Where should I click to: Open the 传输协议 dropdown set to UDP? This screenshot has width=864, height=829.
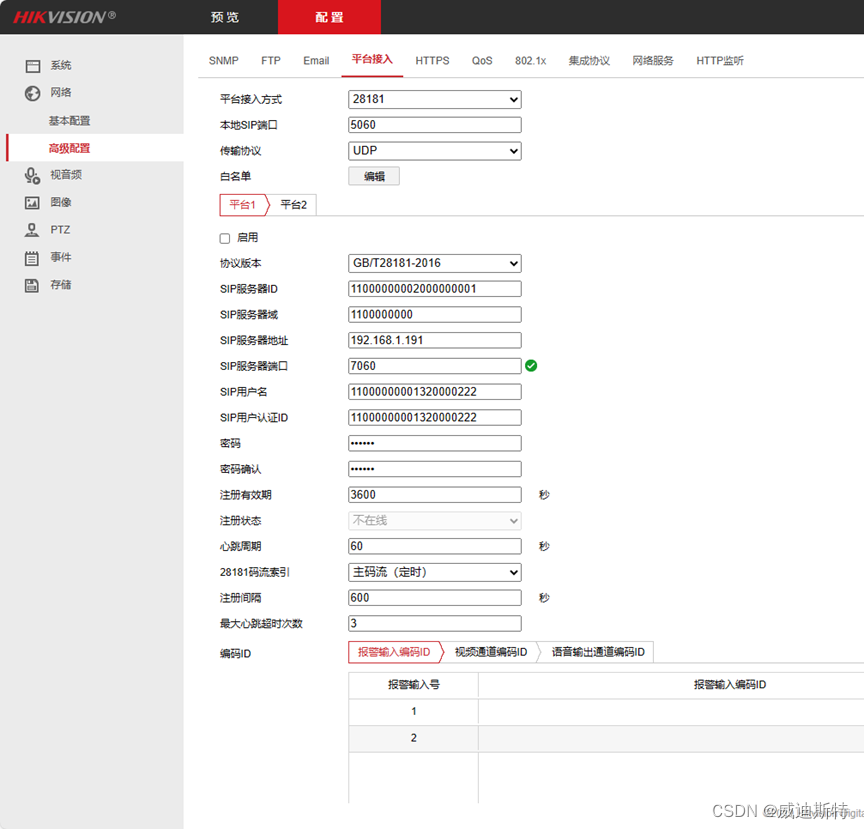(x=435, y=151)
